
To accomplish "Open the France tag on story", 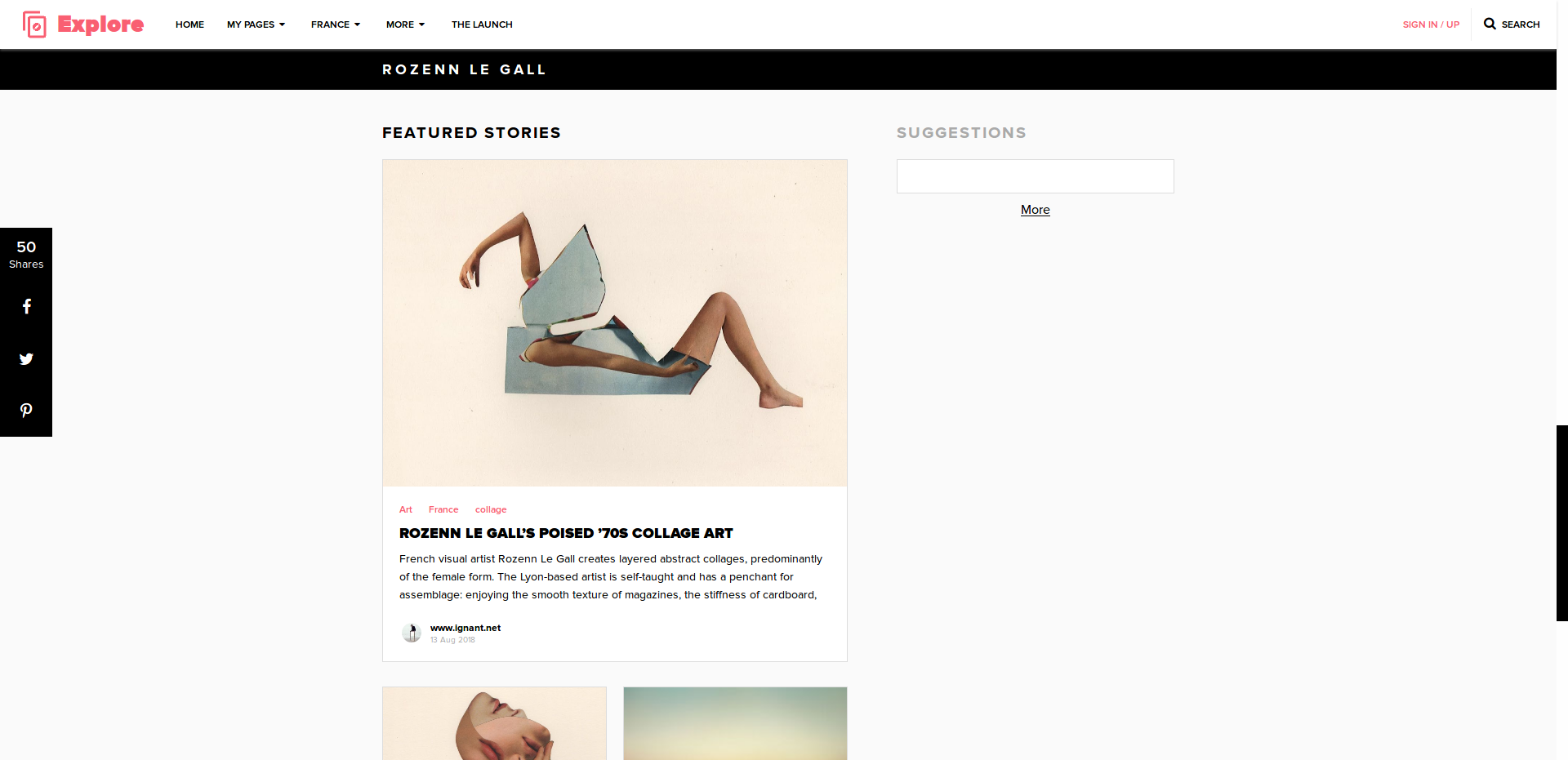I will pos(443,509).
